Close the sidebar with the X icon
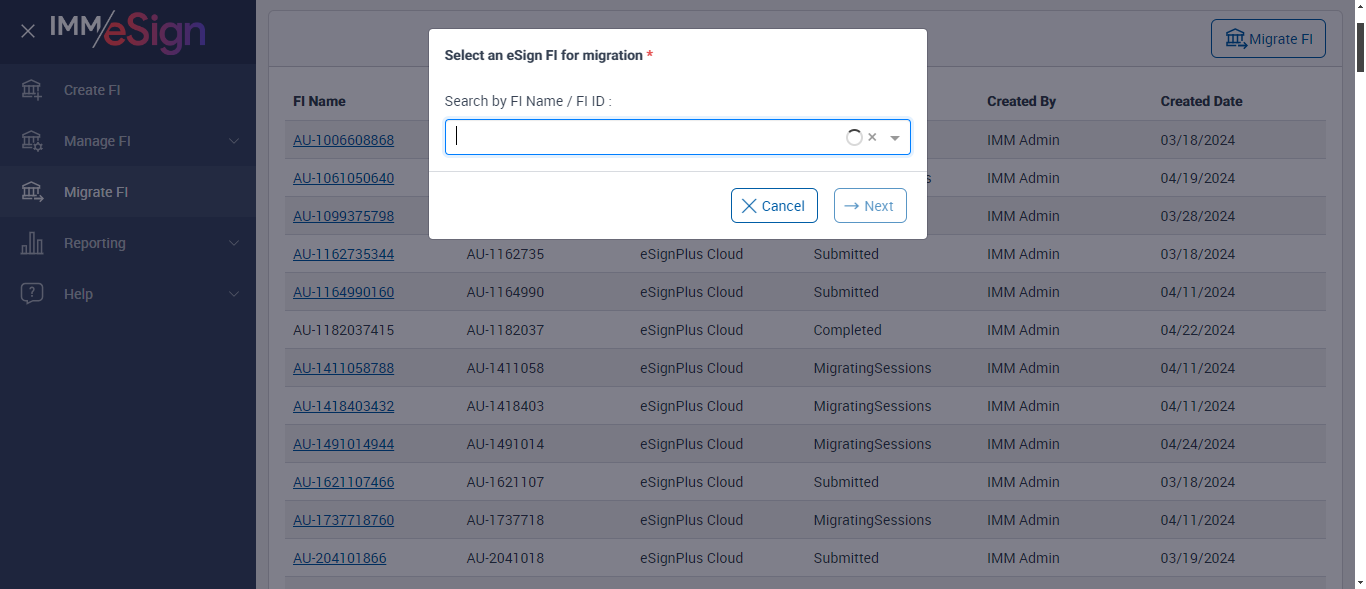The height and width of the screenshot is (589, 1366). click(28, 31)
